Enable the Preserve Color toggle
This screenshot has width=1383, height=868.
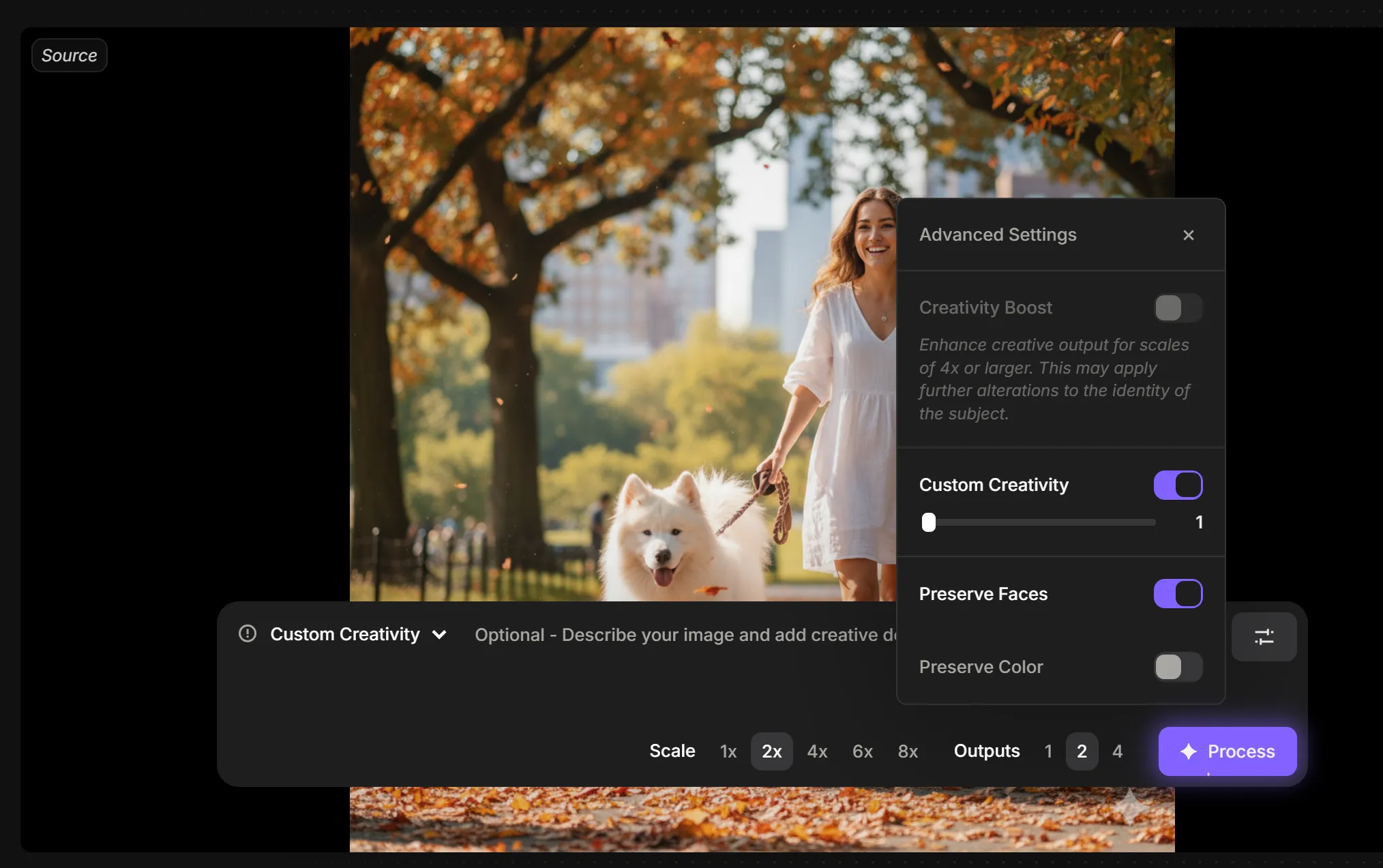1178,667
